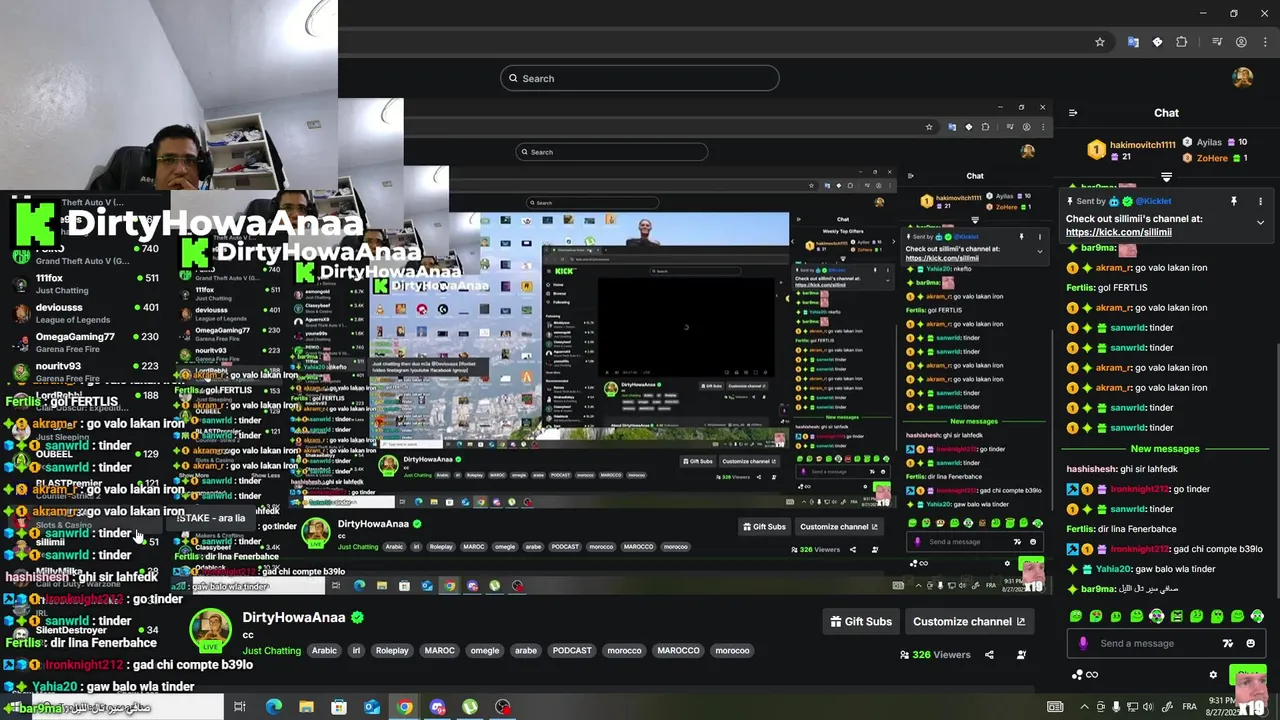Open the text style icon in message box
Viewport: 1280px width, 720px height.
pos(1228,643)
